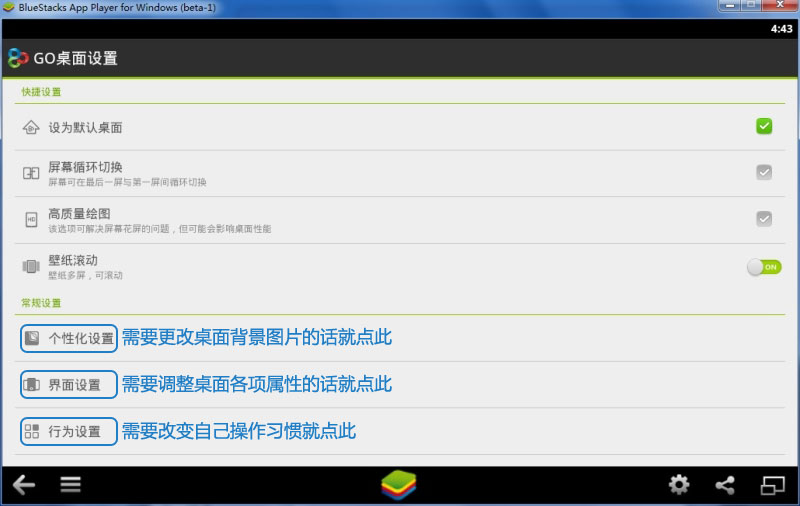Uncheck the 设为默认桌面 green checkbox

tap(764, 126)
